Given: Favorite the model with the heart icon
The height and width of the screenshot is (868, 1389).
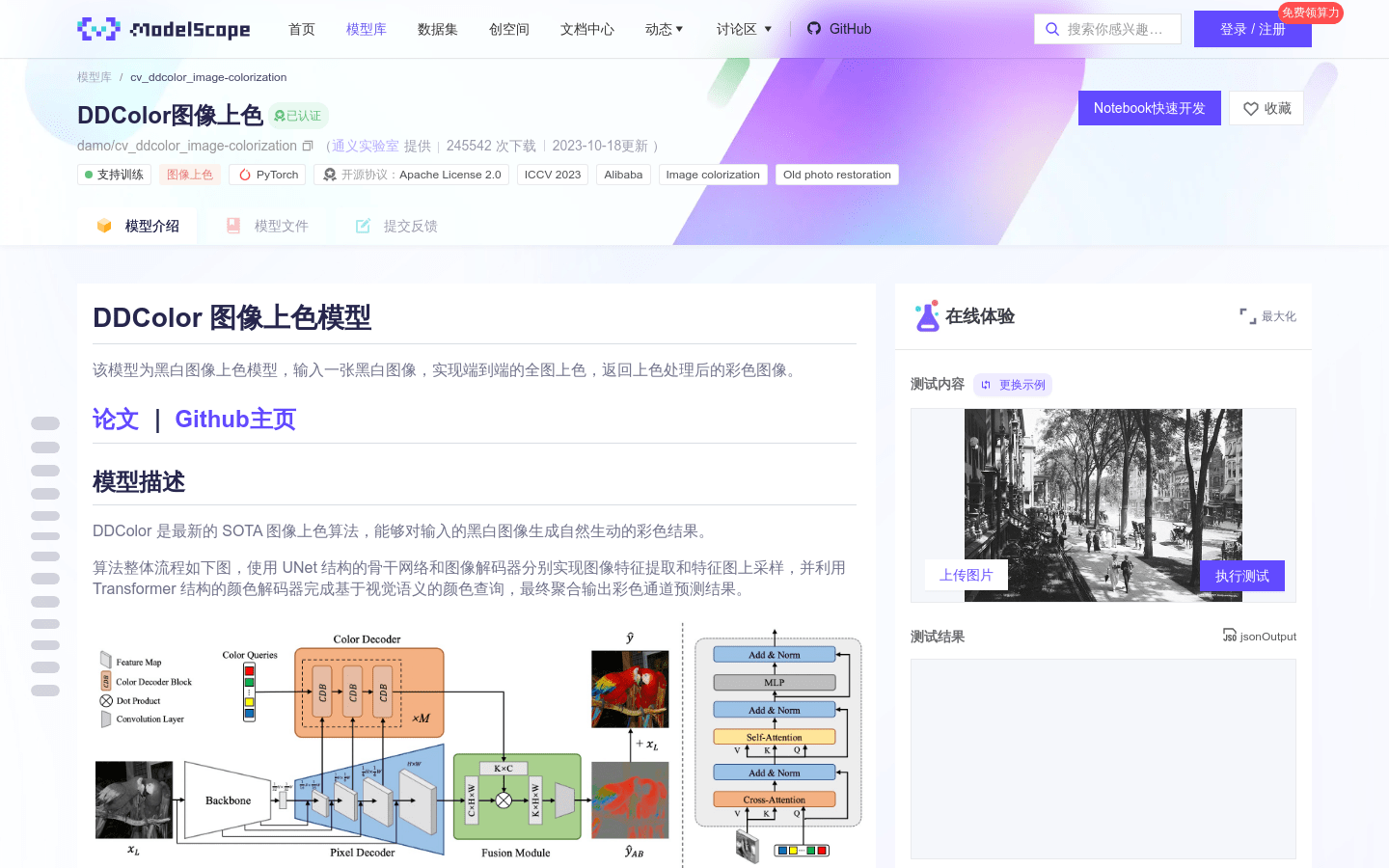Looking at the screenshot, I should click(x=1251, y=107).
